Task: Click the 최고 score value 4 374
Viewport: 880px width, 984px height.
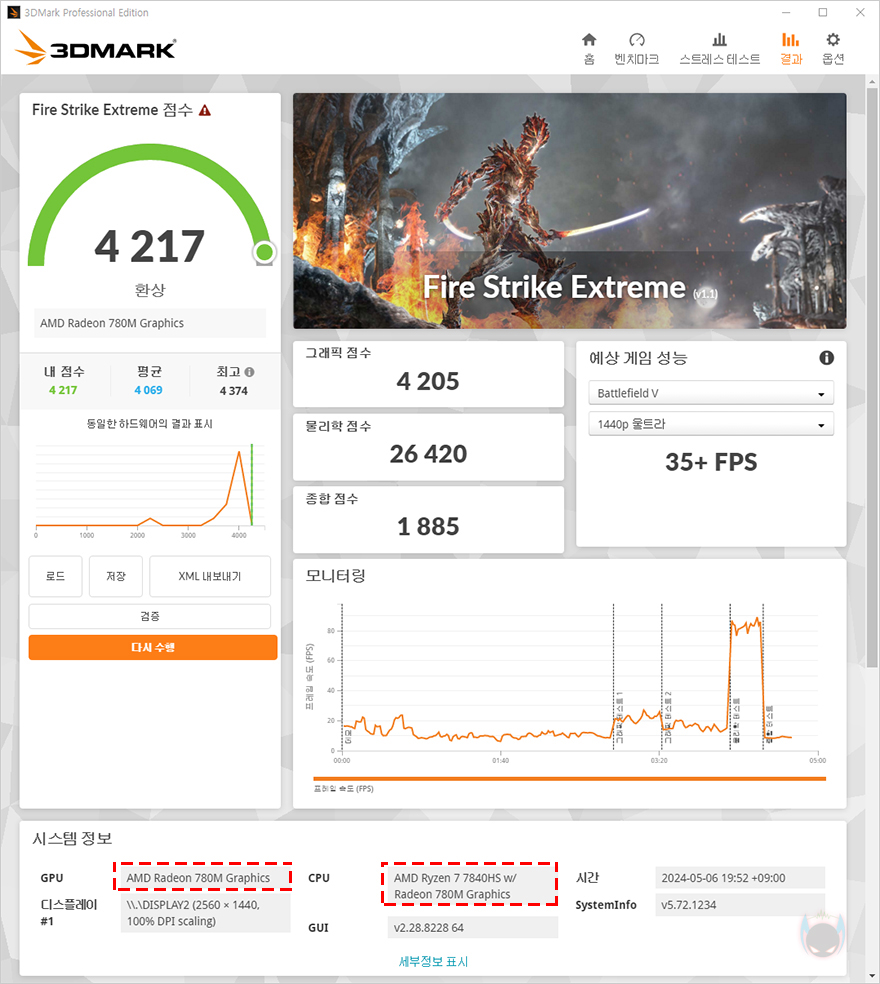Action: point(233,391)
